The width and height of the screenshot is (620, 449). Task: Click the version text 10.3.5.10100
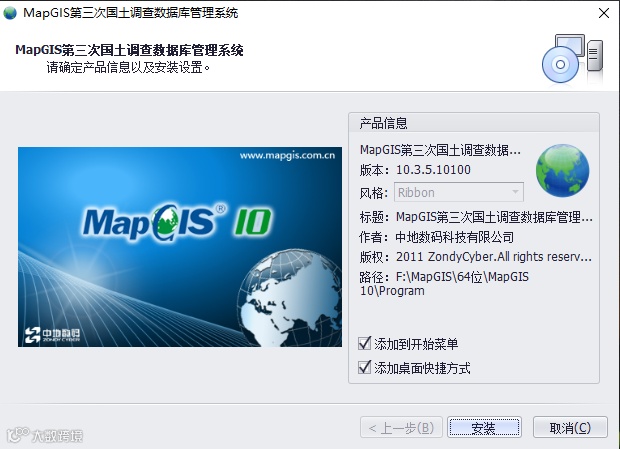coord(433,170)
